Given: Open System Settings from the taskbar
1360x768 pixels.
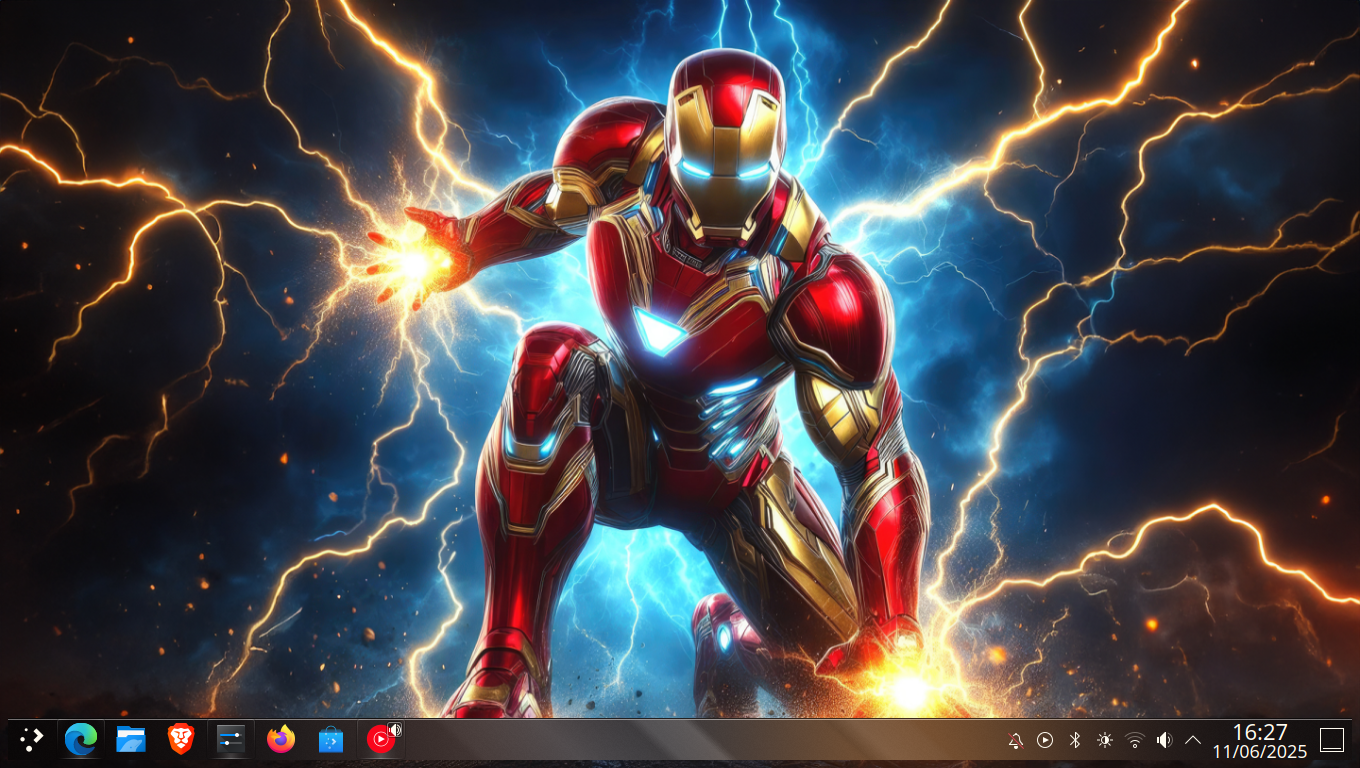Looking at the screenshot, I should click(x=231, y=740).
